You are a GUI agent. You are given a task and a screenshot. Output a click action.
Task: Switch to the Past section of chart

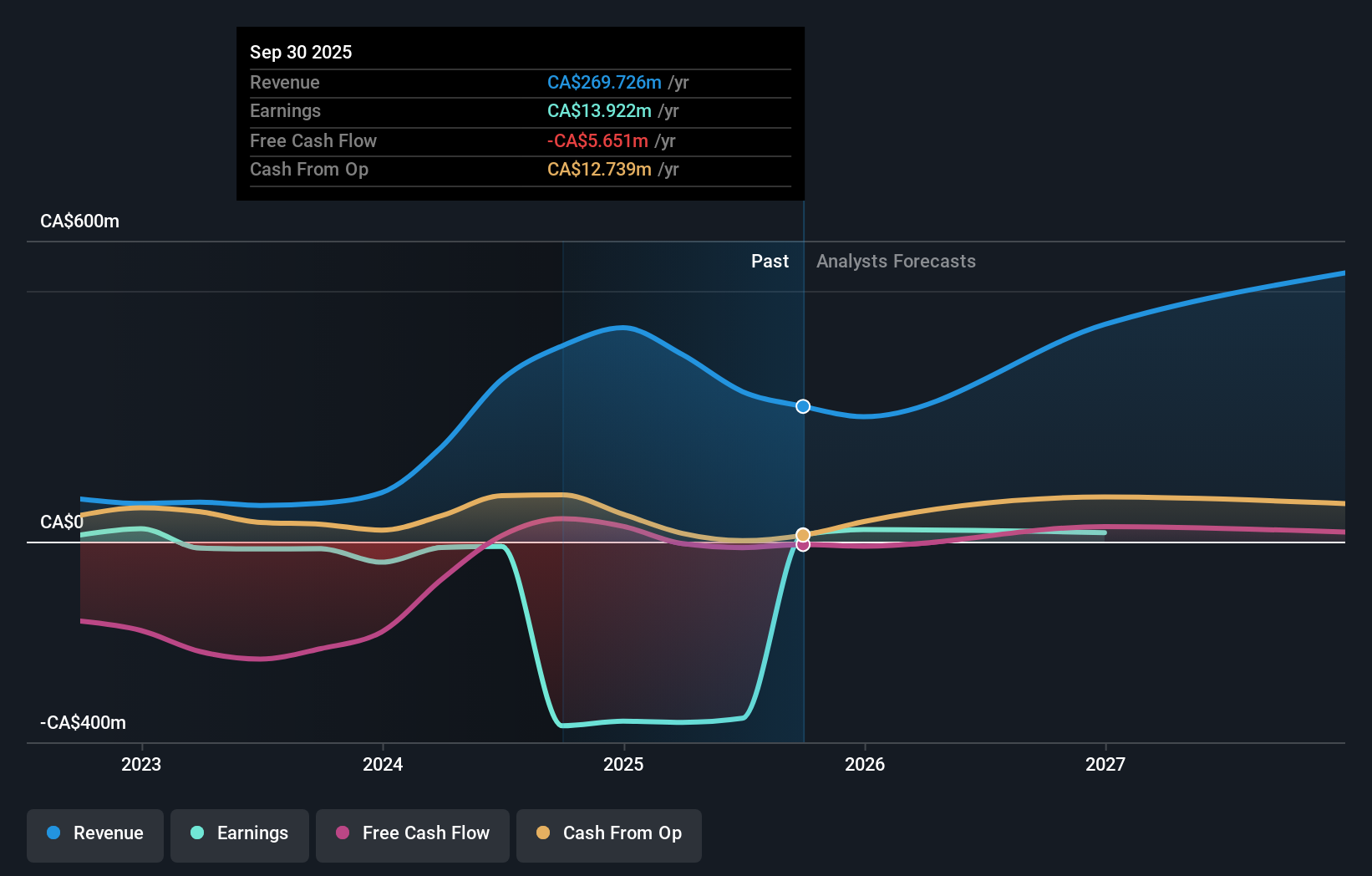[769, 261]
